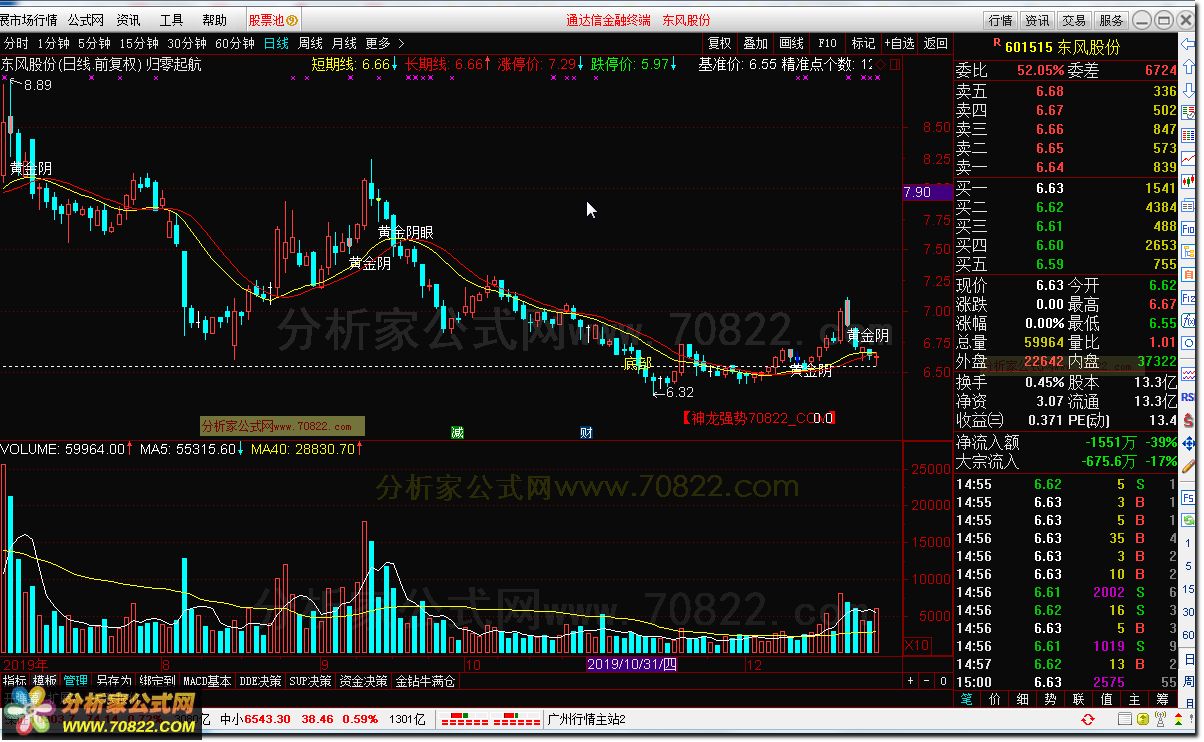Click the 资讯 button at top right
The height and width of the screenshot is (742, 1204).
1037,20
